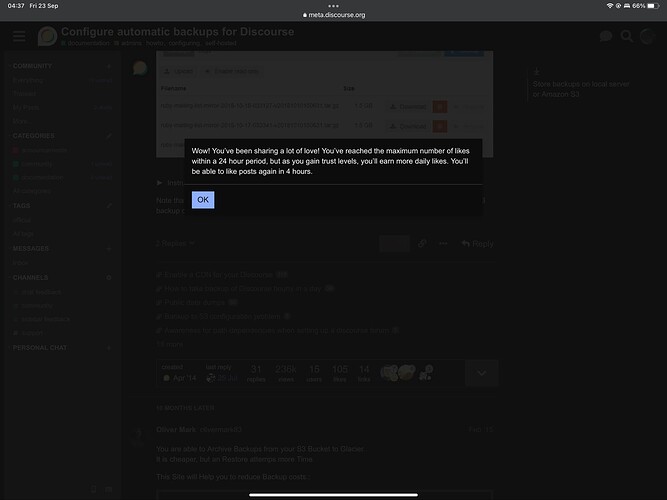Open topic title 'Configure automatic backups for Discourse'
Viewport: 667px width, 500px height.
pyautogui.click(x=177, y=32)
